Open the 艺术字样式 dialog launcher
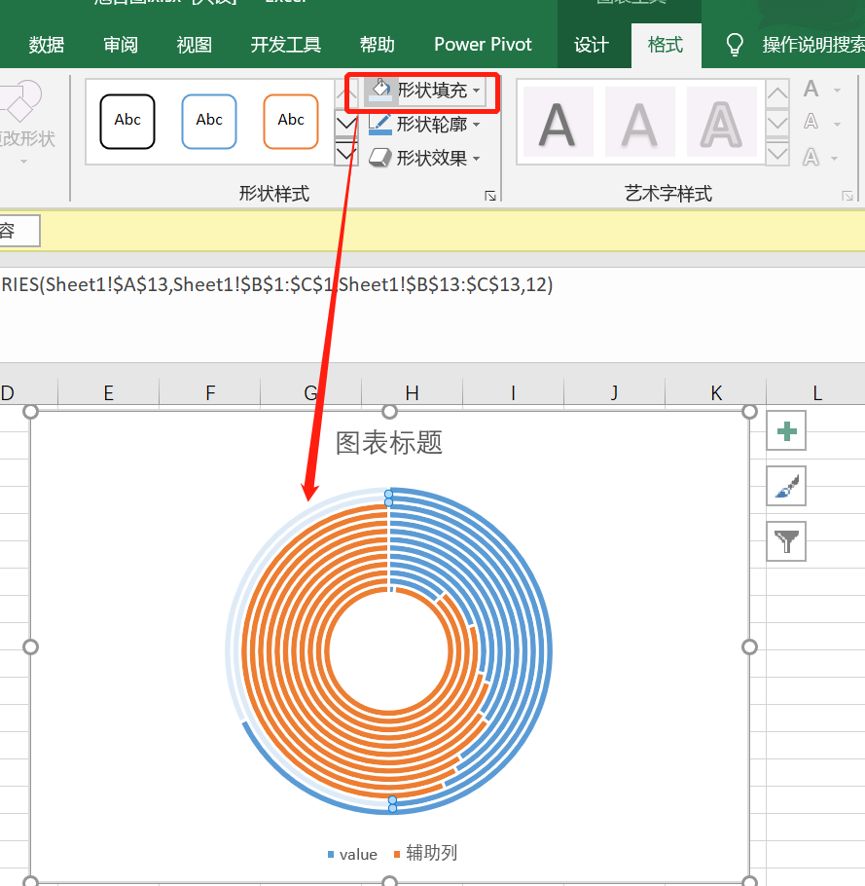Image resolution: width=865 pixels, height=886 pixels. coord(847,196)
